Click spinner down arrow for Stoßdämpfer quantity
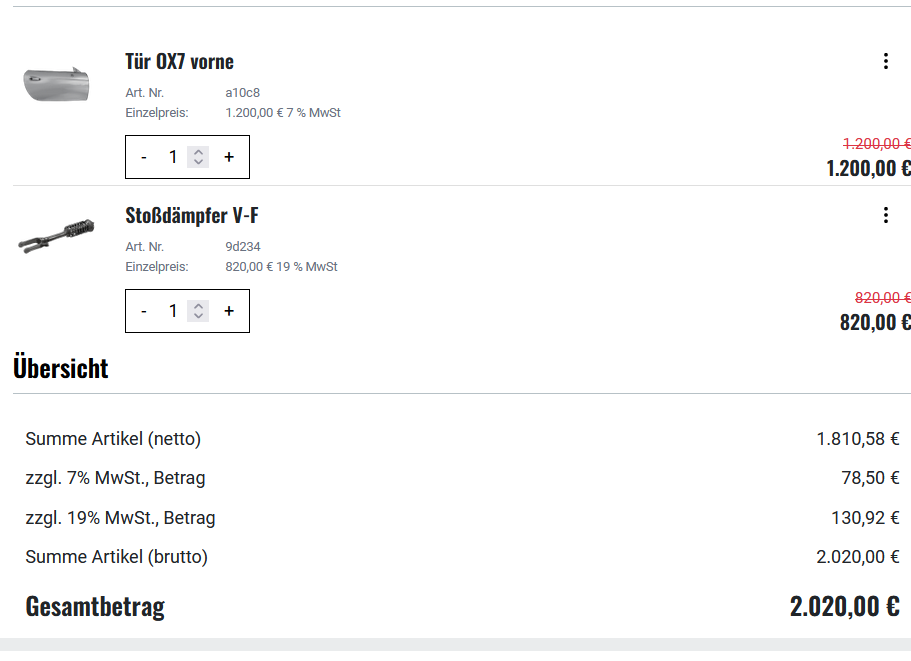This screenshot has height=661, width=911. [198, 316]
